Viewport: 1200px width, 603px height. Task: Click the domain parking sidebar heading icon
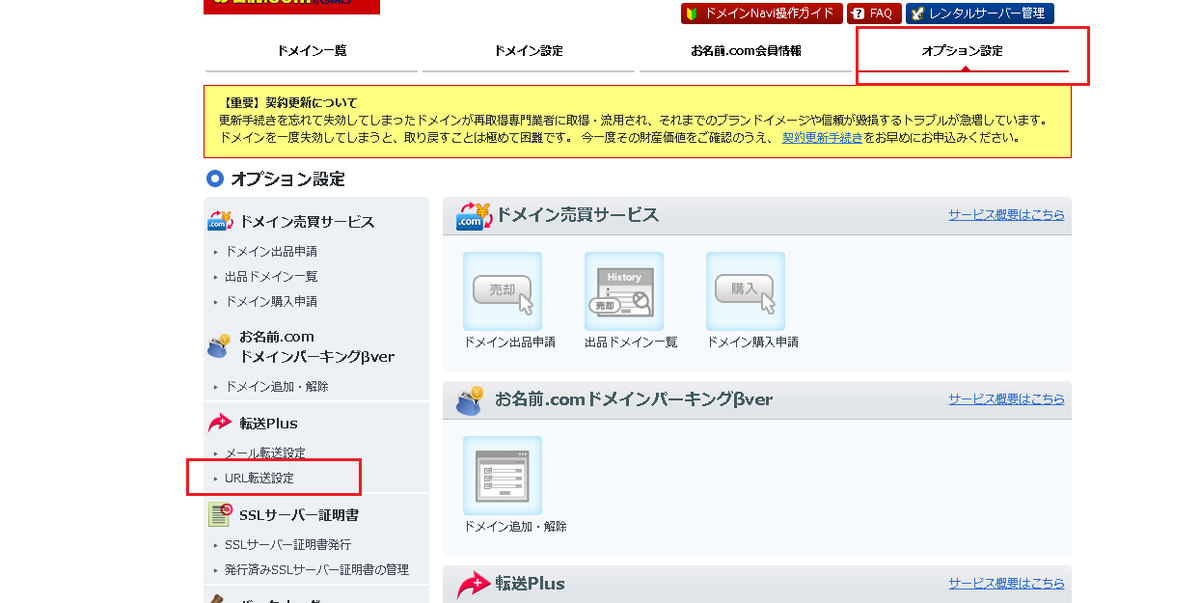coord(219,346)
